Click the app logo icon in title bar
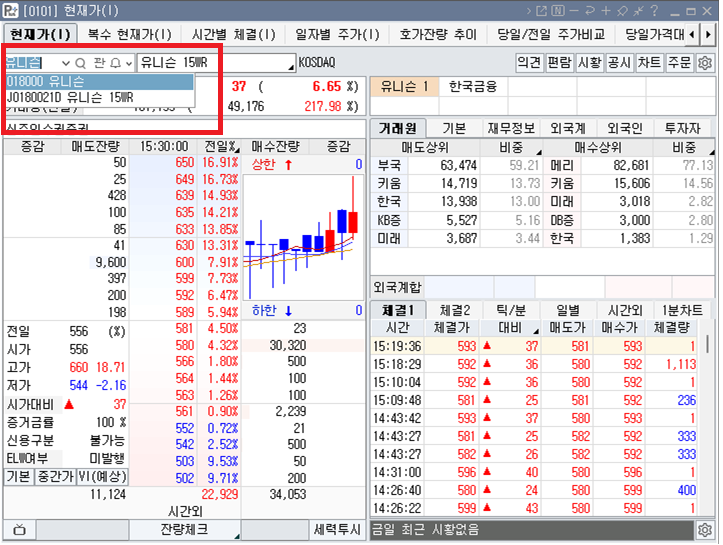This screenshot has height=545, width=723. click(10, 10)
